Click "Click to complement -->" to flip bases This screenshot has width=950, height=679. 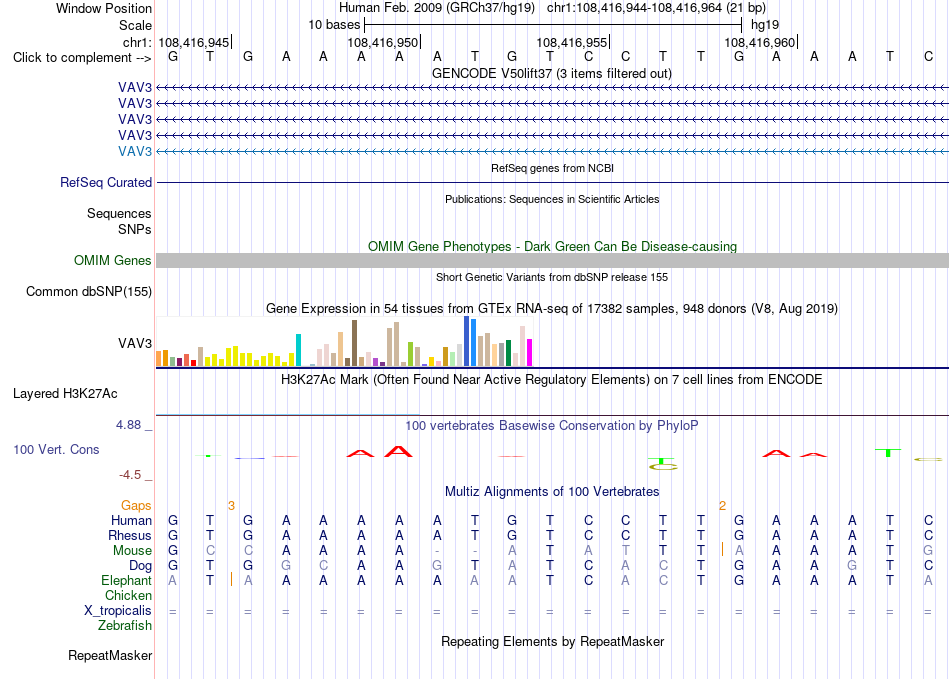point(82,58)
